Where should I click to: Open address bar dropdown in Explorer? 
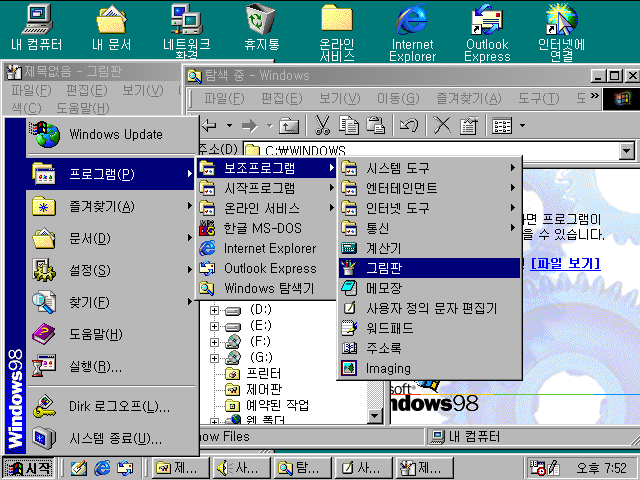(627, 151)
